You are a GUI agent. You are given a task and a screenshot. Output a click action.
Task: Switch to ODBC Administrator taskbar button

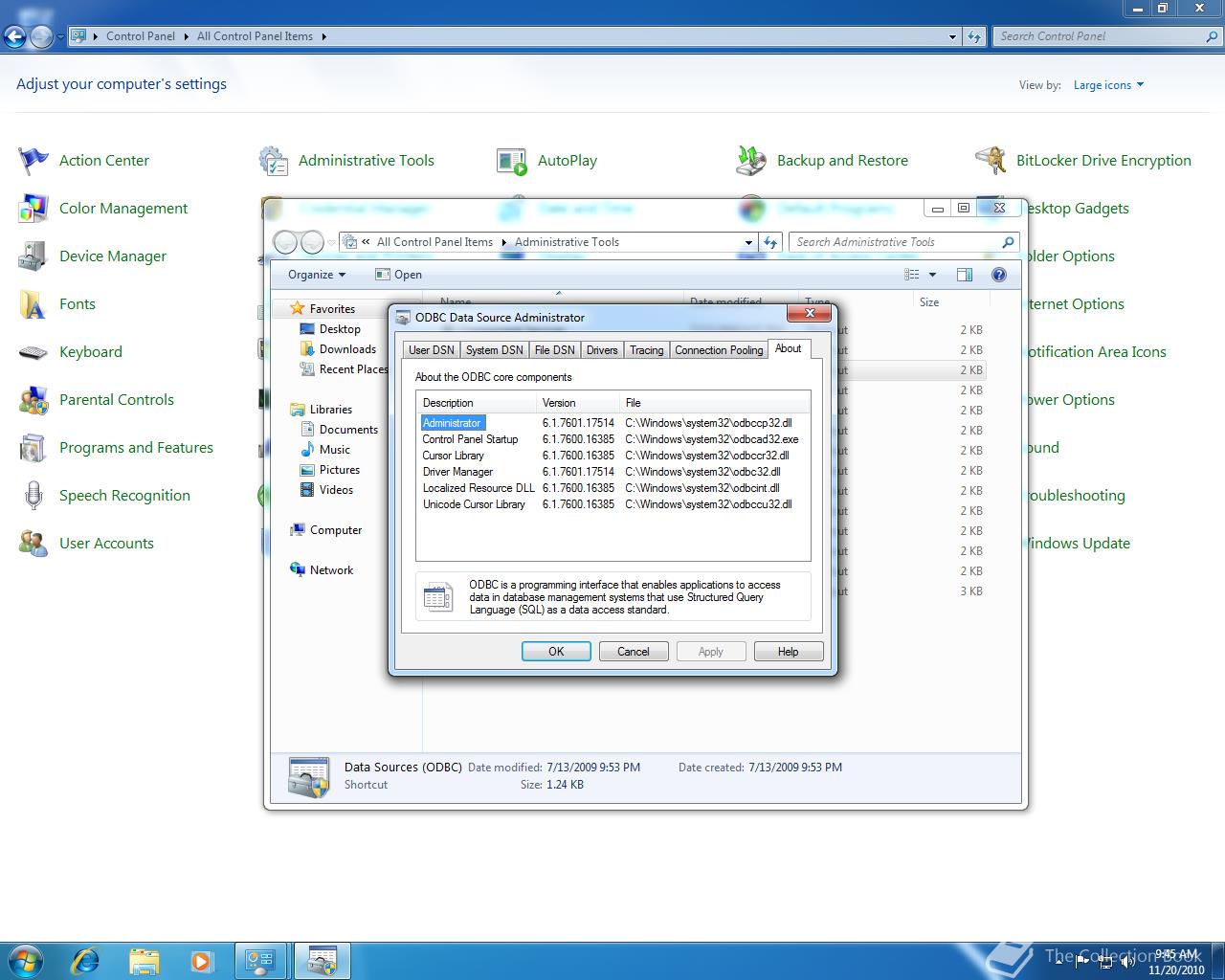pyautogui.click(x=323, y=960)
